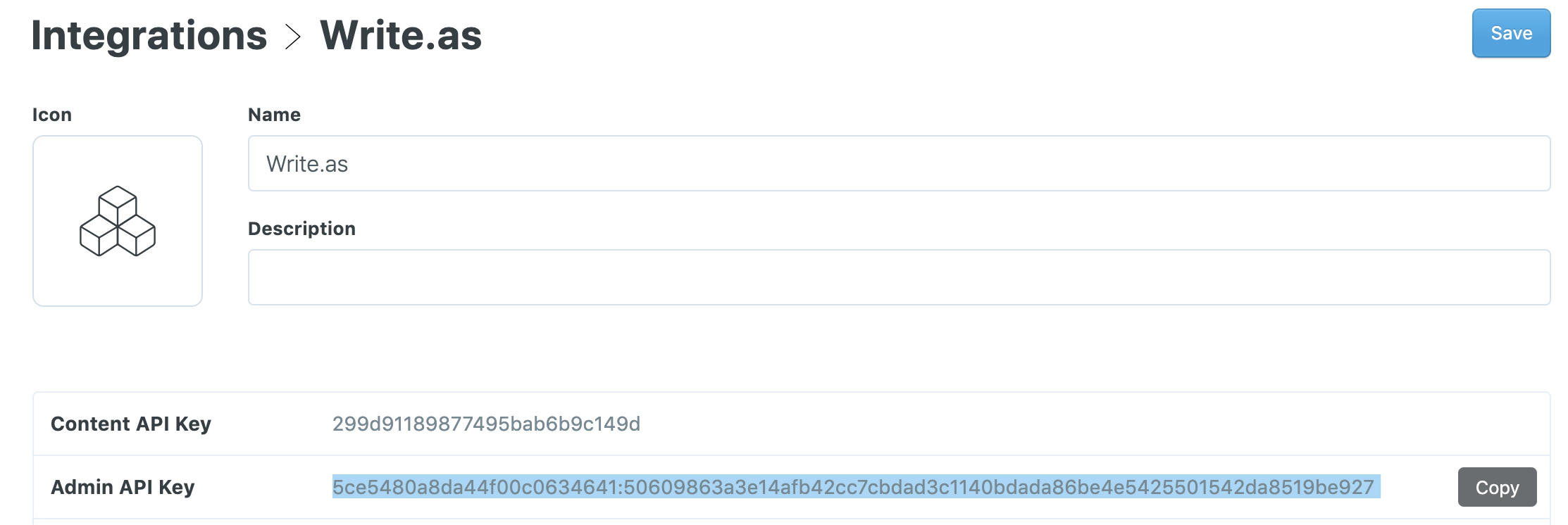
Task: Click the Icon field label
Action: point(52,115)
